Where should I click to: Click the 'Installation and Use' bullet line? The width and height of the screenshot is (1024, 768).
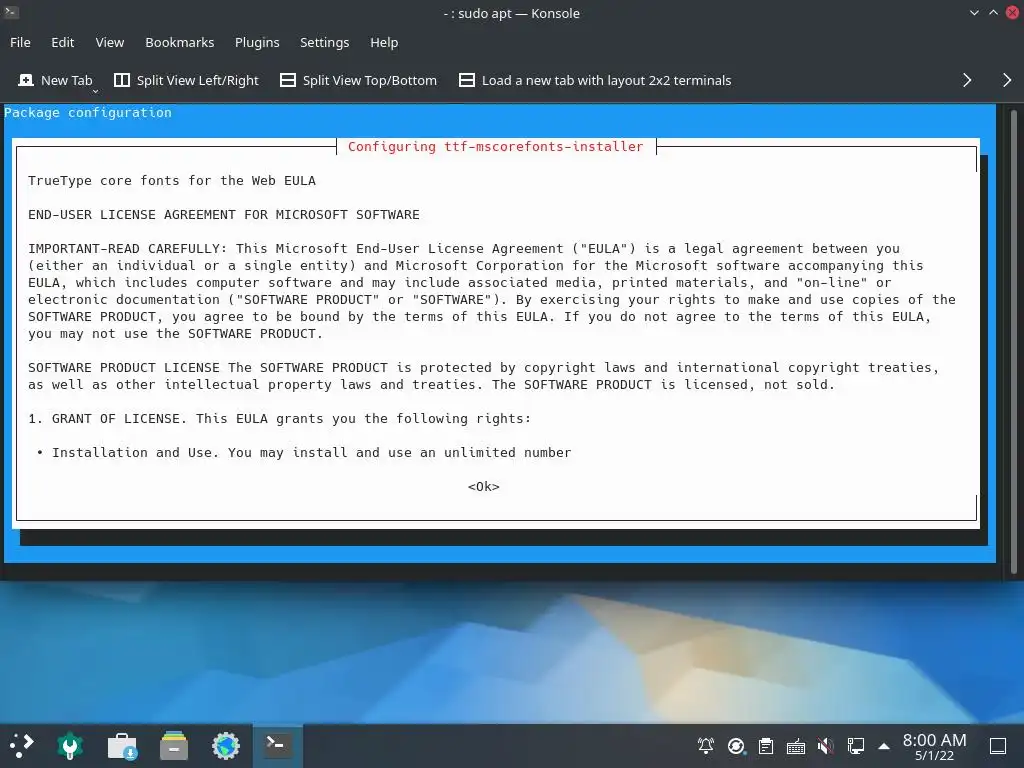tap(304, 453)
